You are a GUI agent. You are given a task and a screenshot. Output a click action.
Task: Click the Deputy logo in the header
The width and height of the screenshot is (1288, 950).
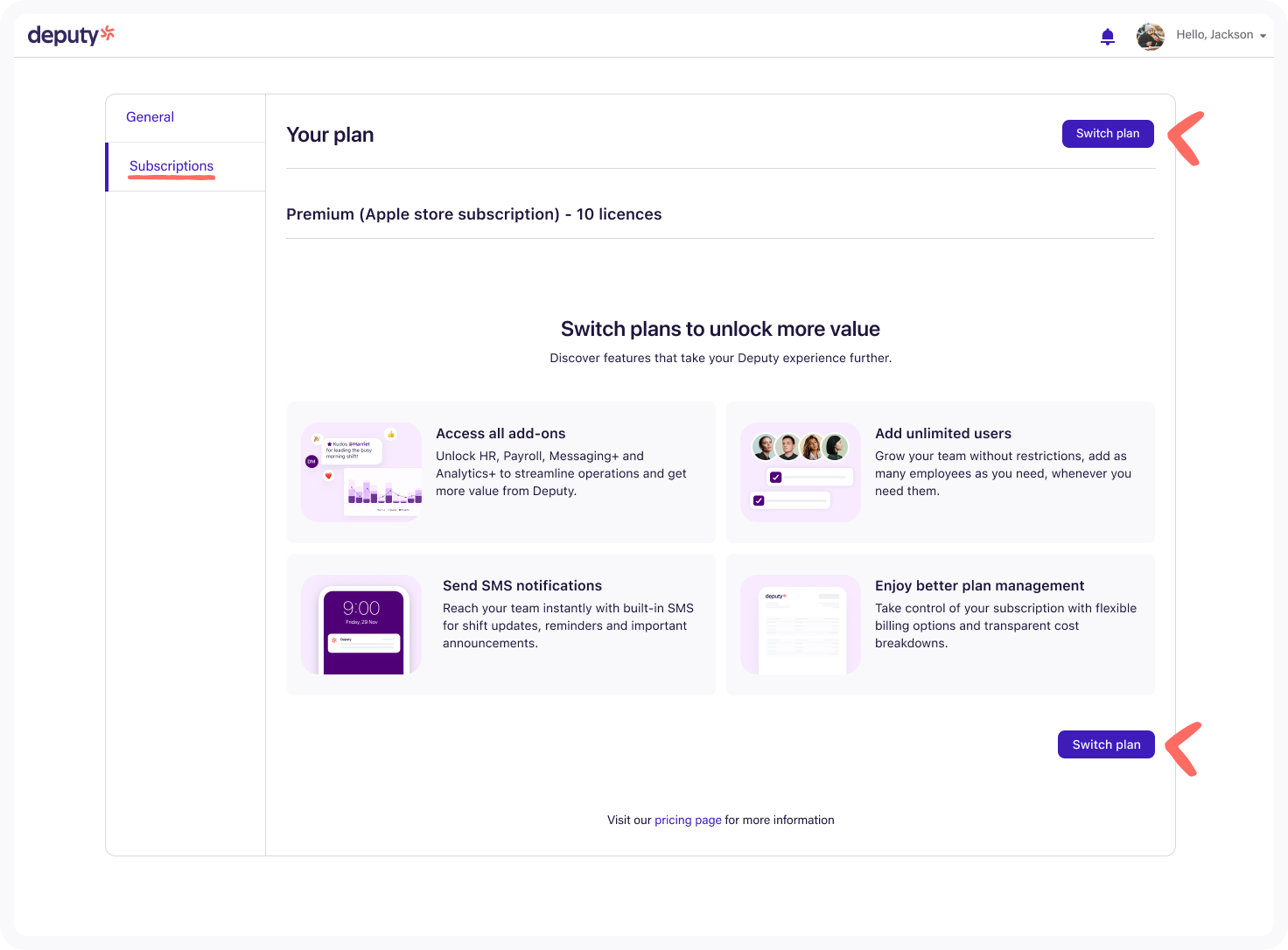click(71, 35)
